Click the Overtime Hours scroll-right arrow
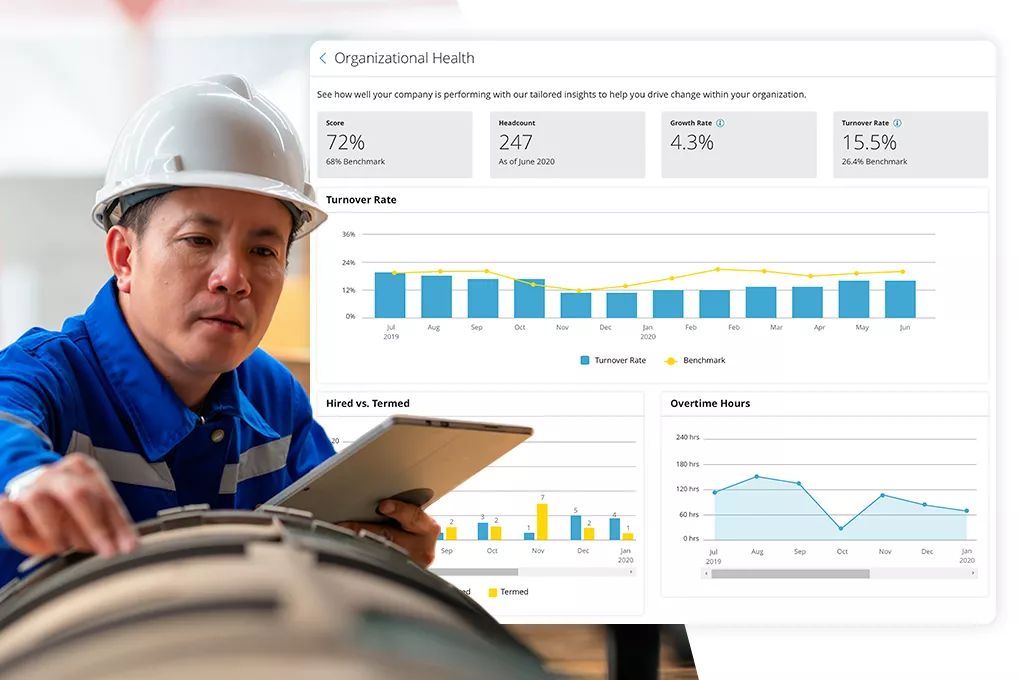Image resolution: width=1020 pixels, height=680 pixels. [973, 574]
